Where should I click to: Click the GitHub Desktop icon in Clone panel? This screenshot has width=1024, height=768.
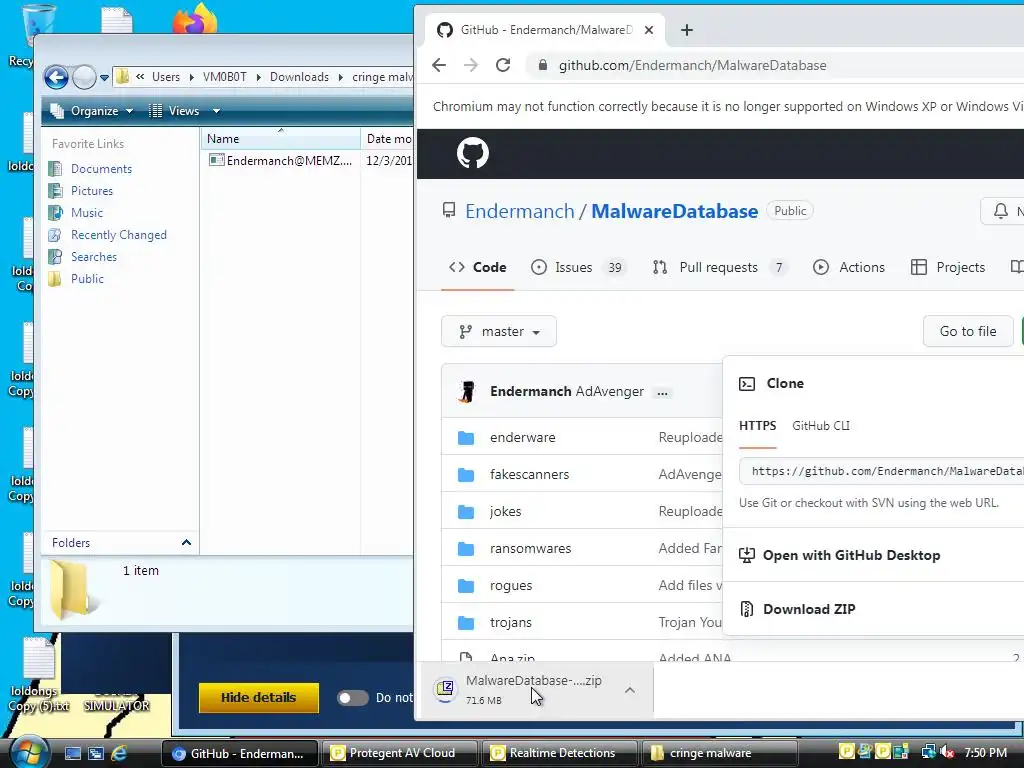746,555
